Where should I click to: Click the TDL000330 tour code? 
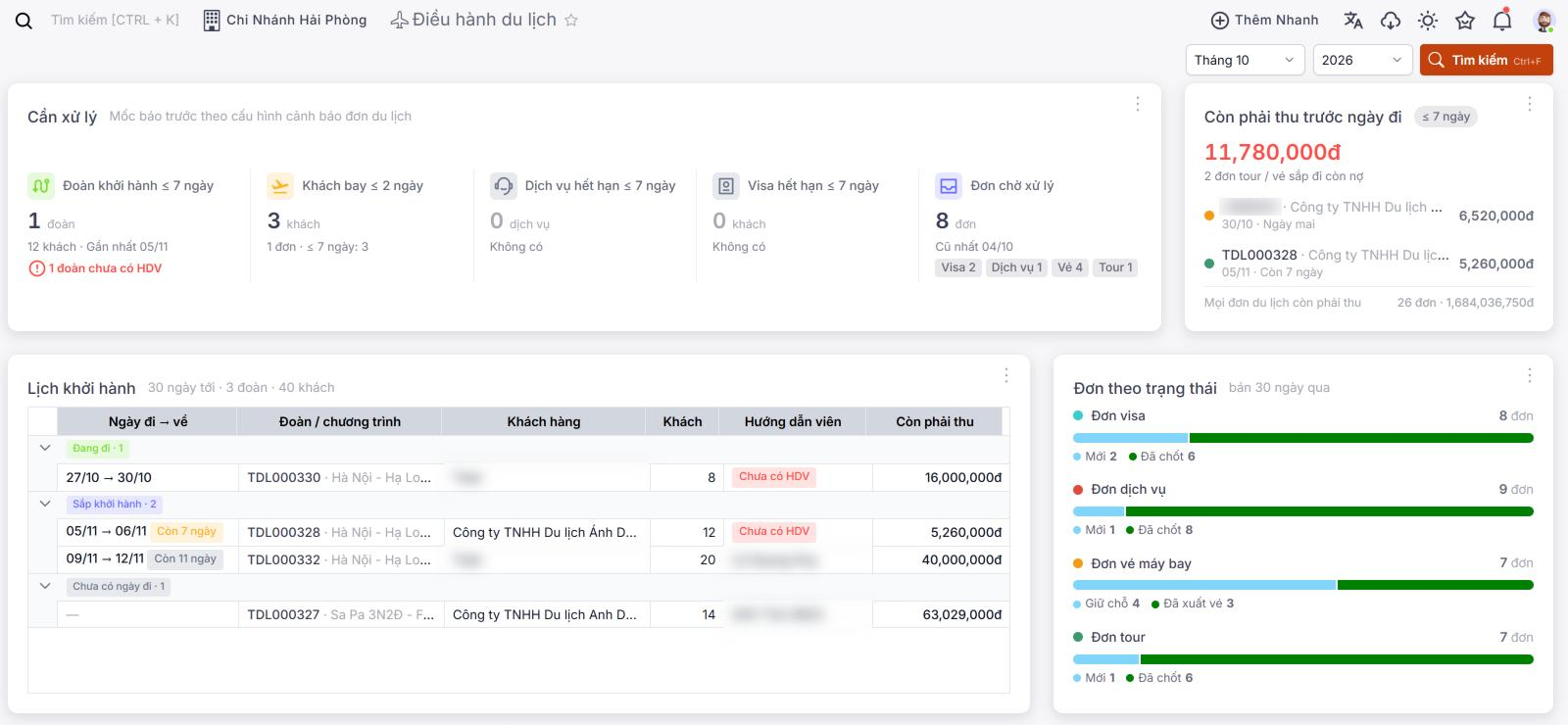284,477
